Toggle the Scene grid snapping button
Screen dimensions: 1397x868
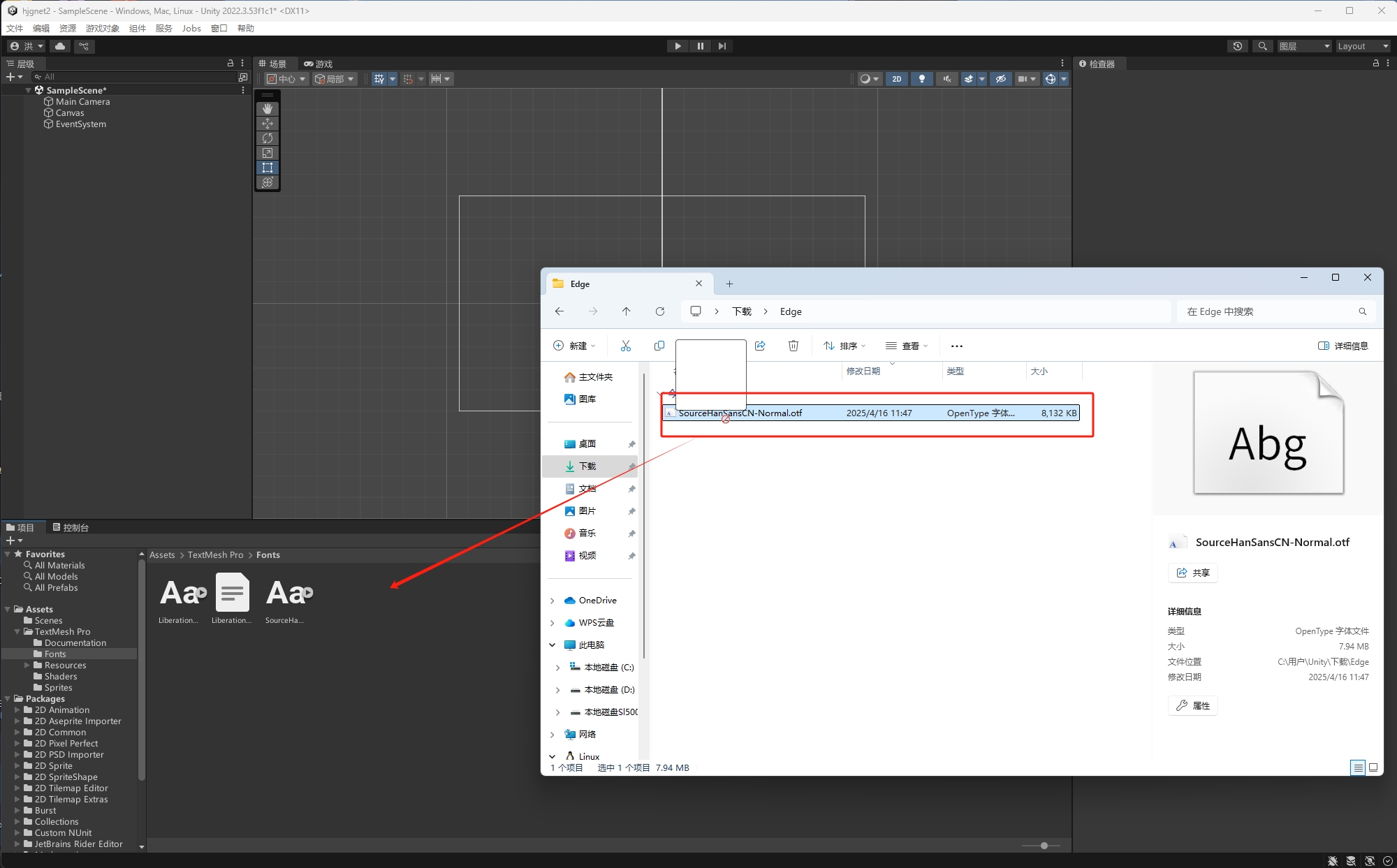[x=379, y=79]
